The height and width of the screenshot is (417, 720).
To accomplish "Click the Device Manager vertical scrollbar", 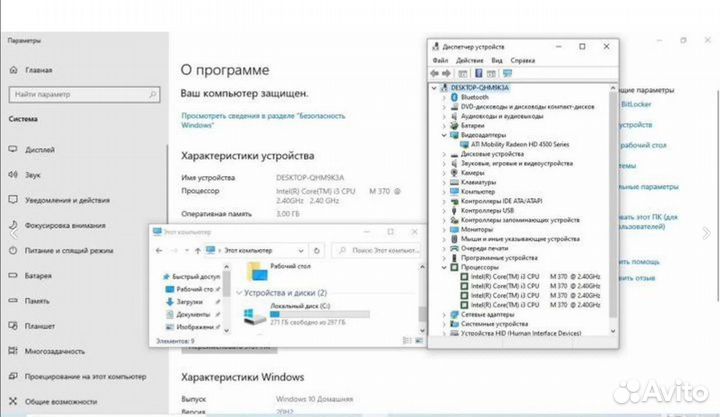I will tap(613, 204).
